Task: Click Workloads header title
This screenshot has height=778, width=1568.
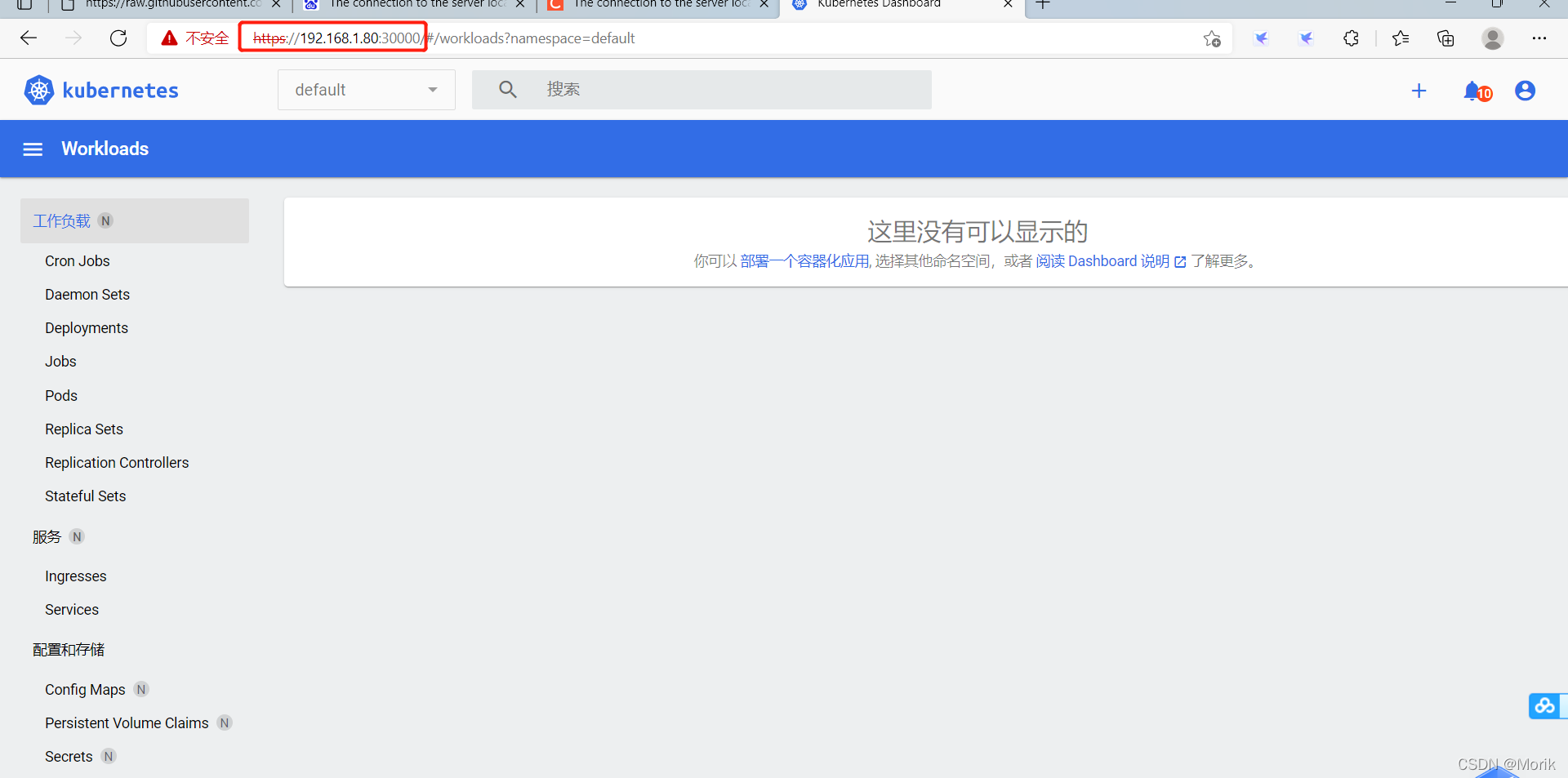Action: click(105, 149)
